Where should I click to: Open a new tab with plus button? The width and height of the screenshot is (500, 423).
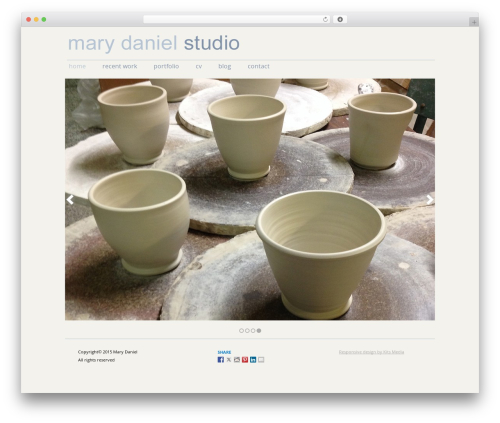click(x=474, y=22)
